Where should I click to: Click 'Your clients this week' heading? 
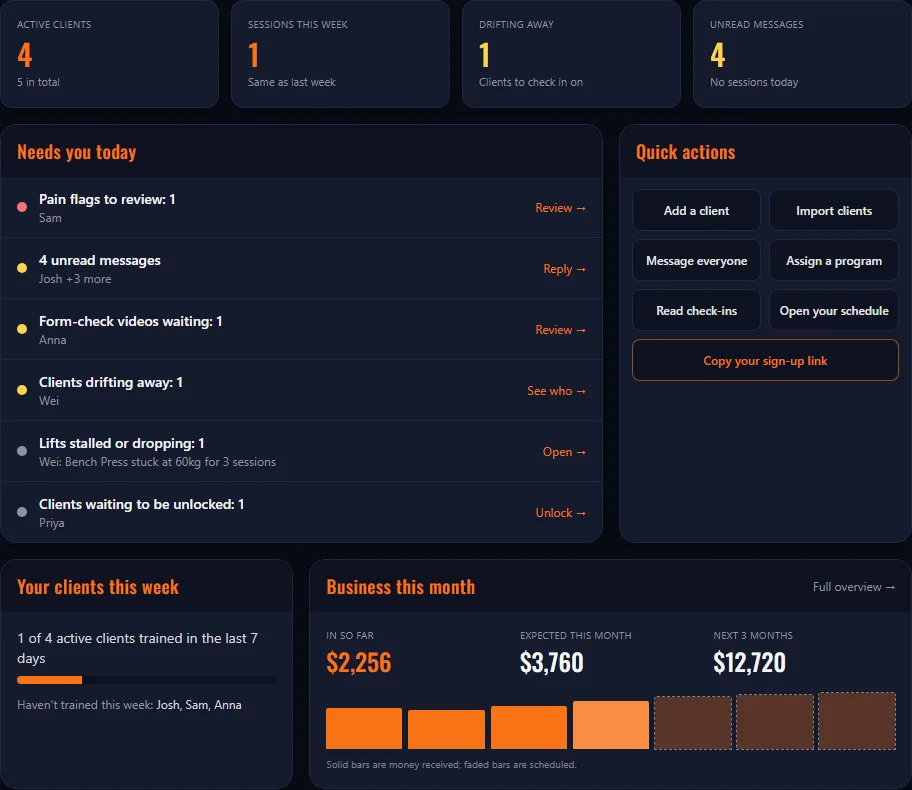tap(98, 587)
